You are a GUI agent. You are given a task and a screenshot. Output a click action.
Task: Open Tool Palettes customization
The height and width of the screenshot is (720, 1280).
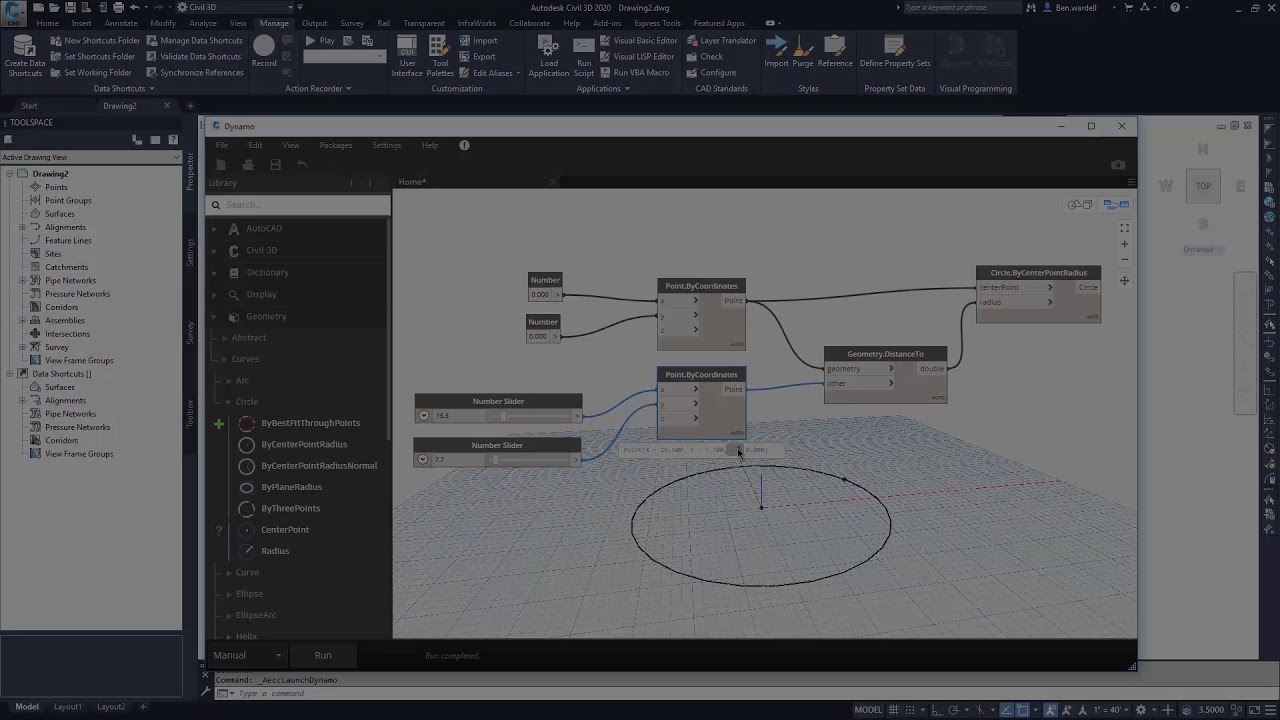(x=439, y=57)
